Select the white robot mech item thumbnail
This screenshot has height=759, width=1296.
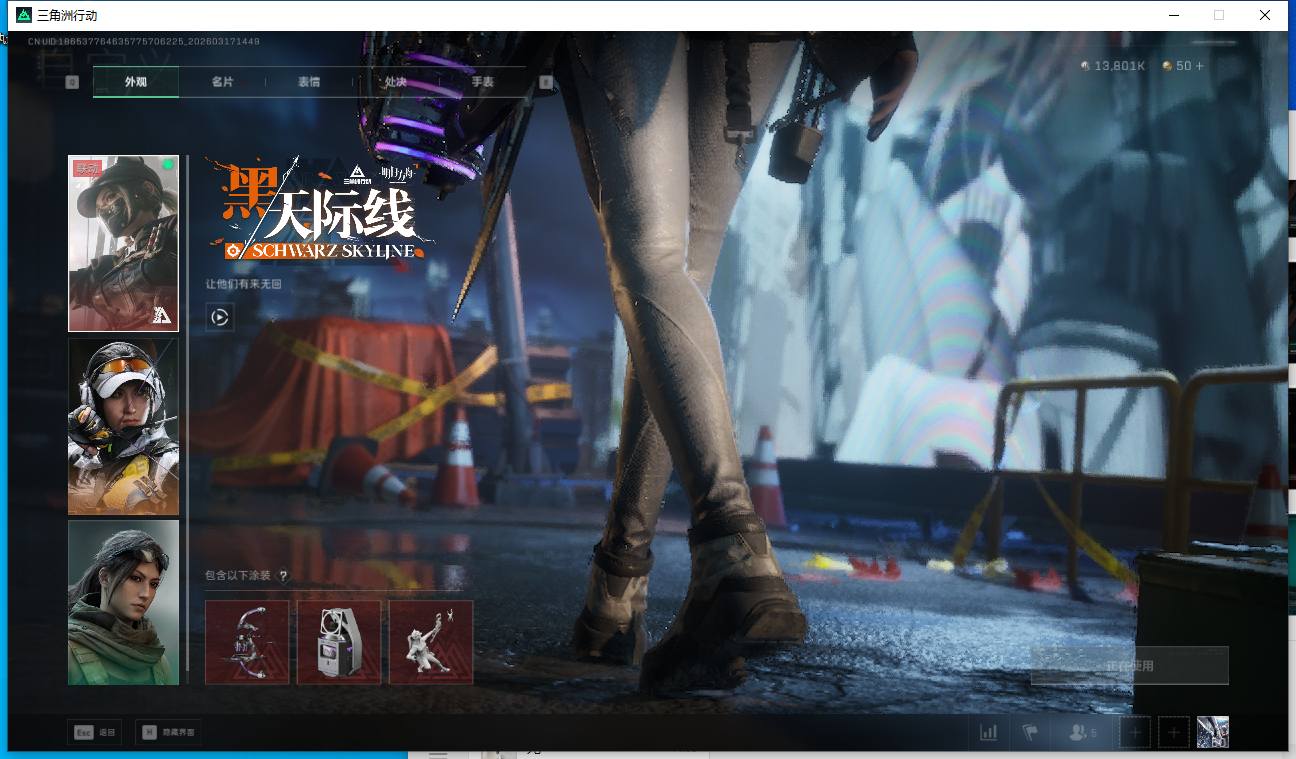click(x=339, y=642)
